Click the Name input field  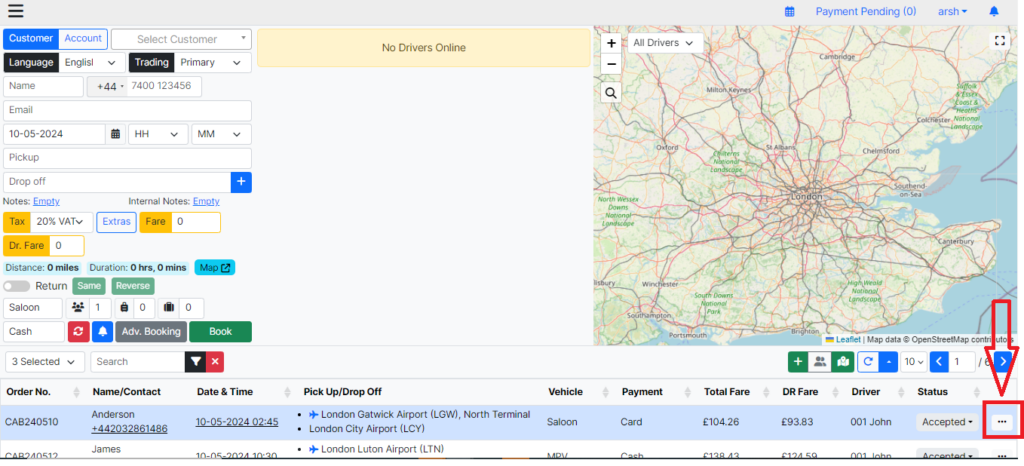(43, 86)
